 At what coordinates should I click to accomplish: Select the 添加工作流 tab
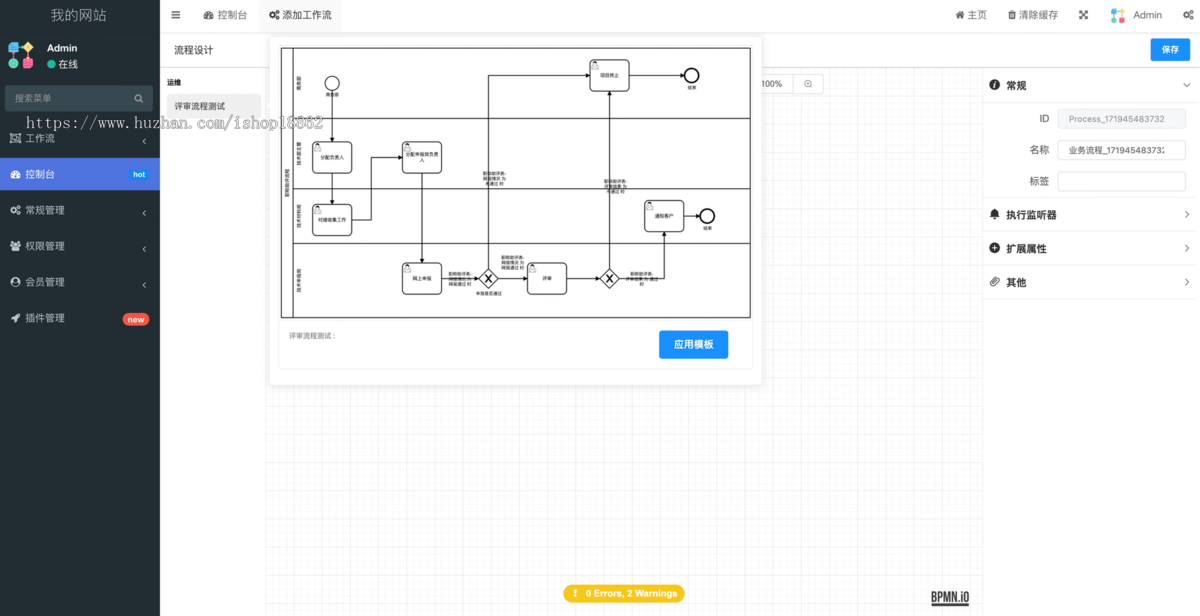point(300,15)
